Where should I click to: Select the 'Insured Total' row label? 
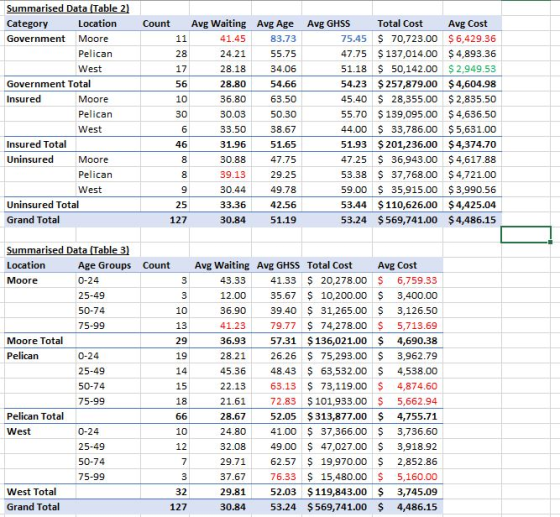pyautogui.click(x=36, y=144)
